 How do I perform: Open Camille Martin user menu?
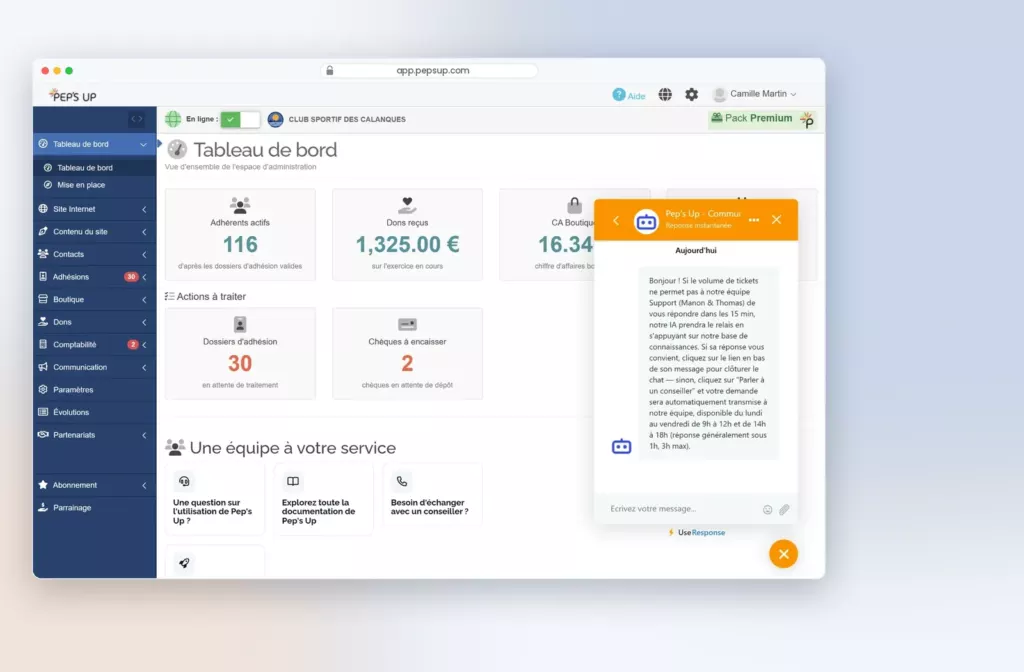point(755,94)
